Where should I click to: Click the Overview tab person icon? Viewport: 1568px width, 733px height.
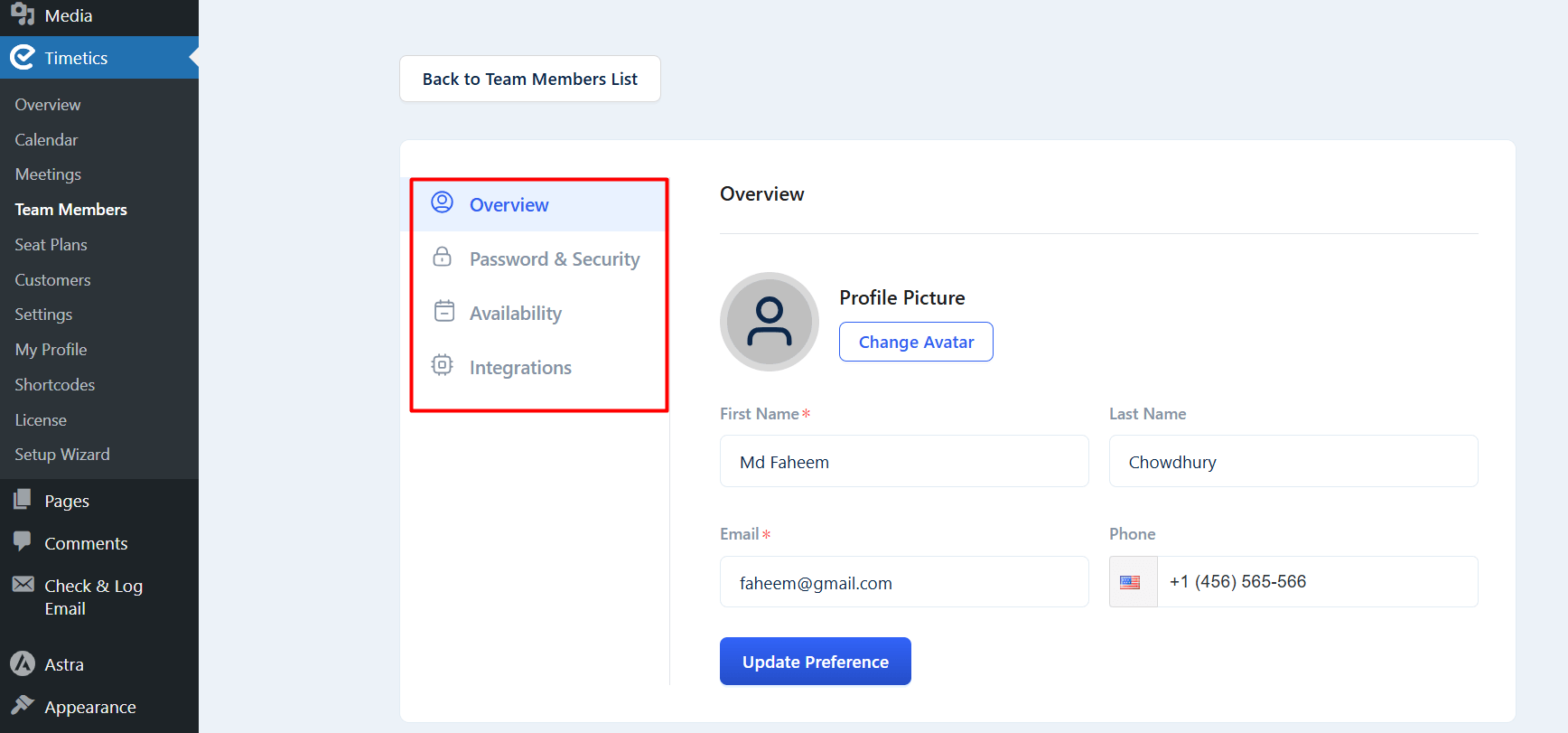(442, 202)
